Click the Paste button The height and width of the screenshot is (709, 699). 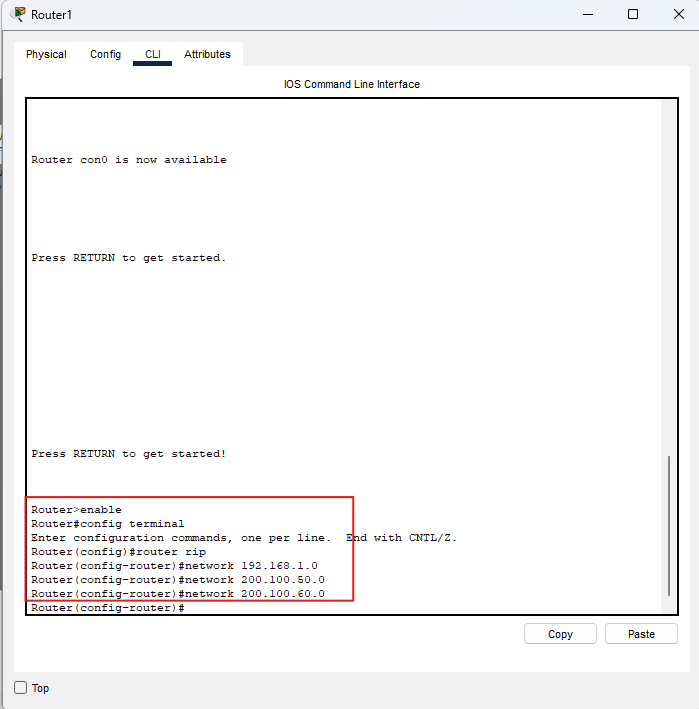coord(641,634)
